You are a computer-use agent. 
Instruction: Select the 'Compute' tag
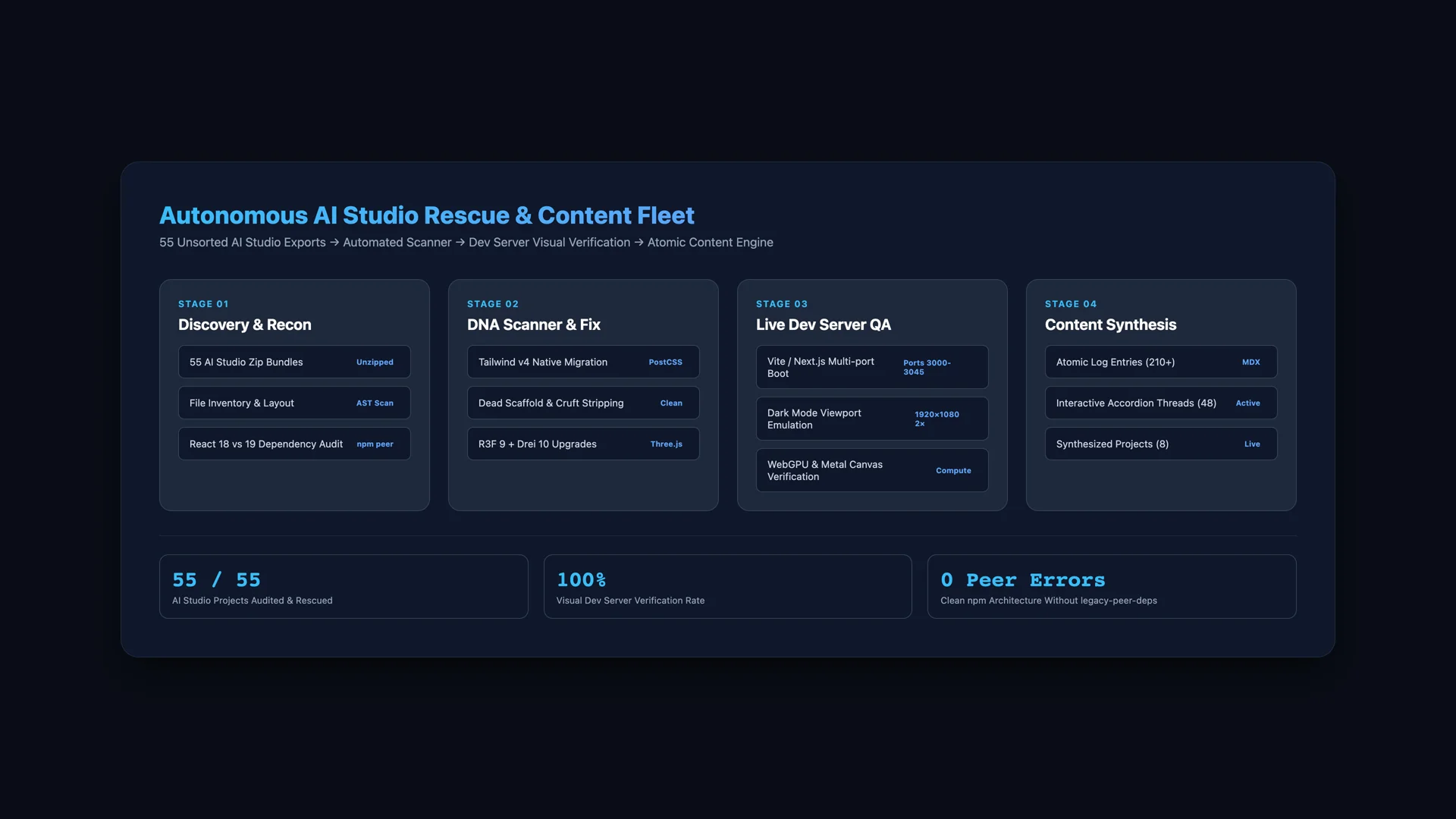coord(953,471)
